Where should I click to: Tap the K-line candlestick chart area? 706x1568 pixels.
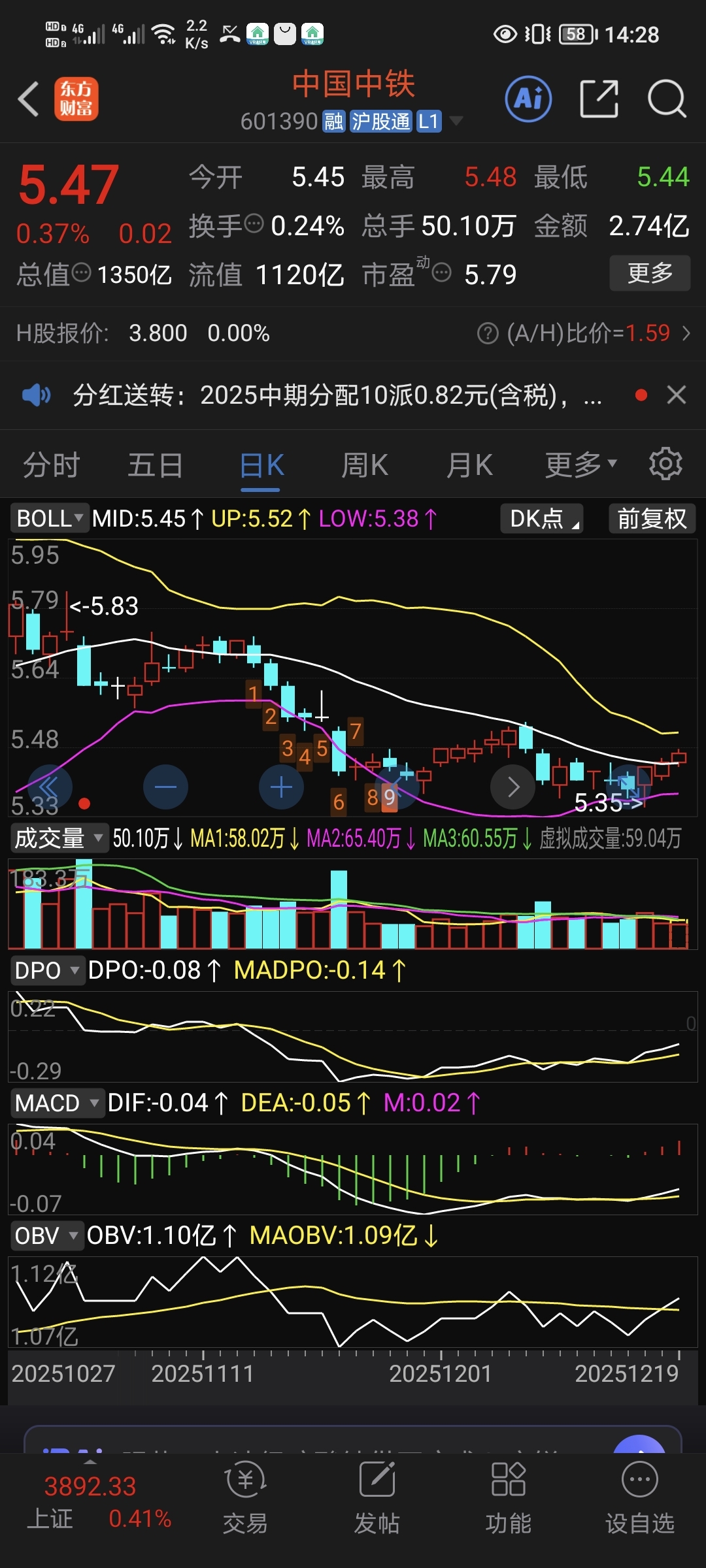[x=353, y=678]
